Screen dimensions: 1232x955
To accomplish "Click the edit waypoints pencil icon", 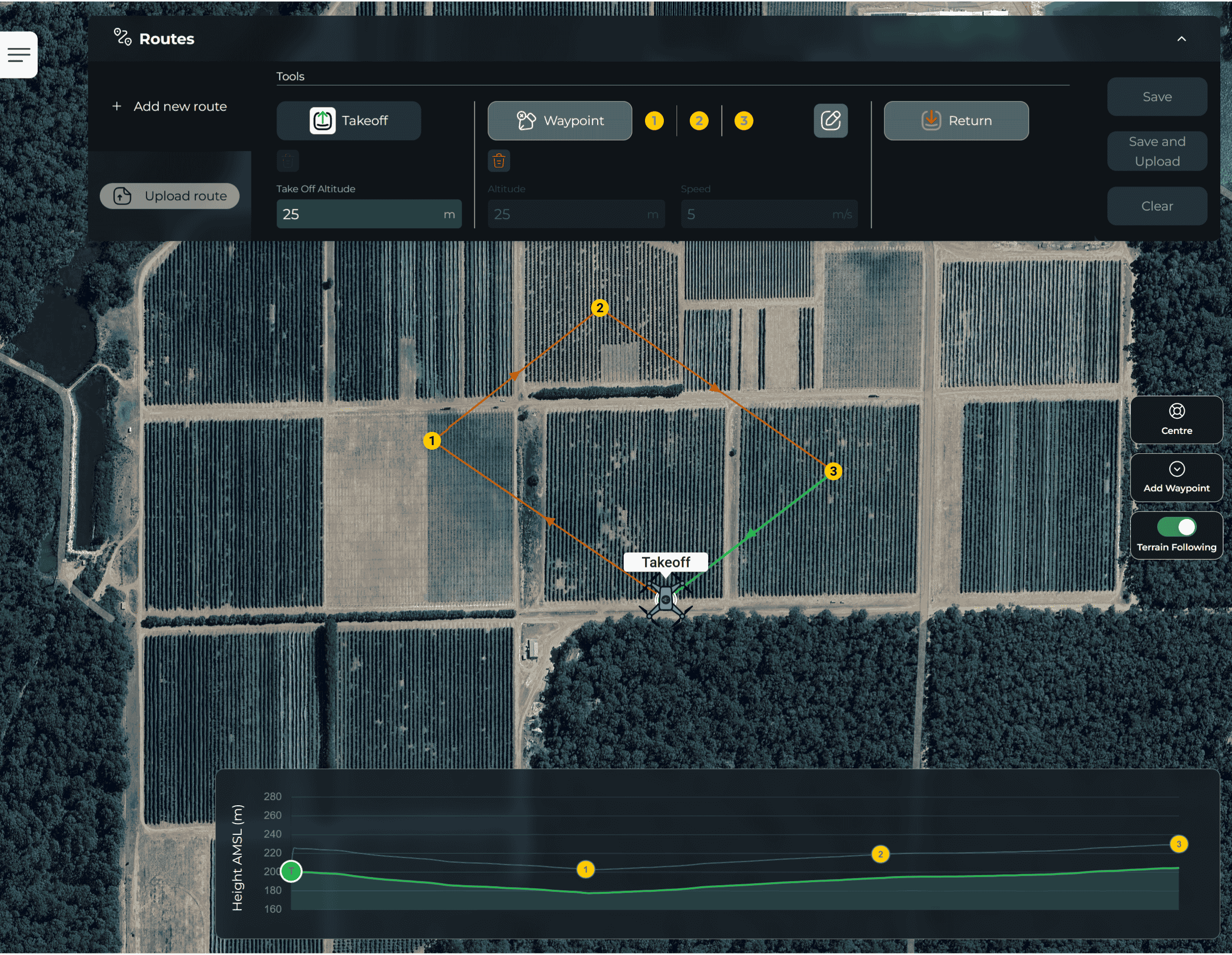I will [830, 121].
